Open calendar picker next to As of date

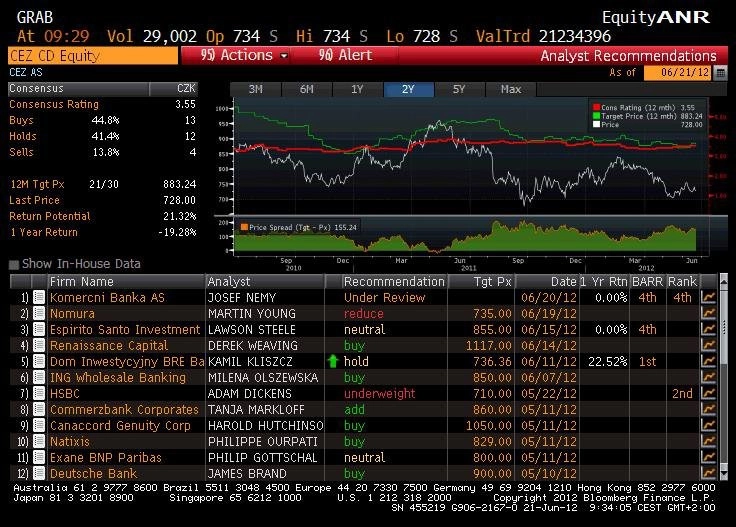click(x=721, y=73)
